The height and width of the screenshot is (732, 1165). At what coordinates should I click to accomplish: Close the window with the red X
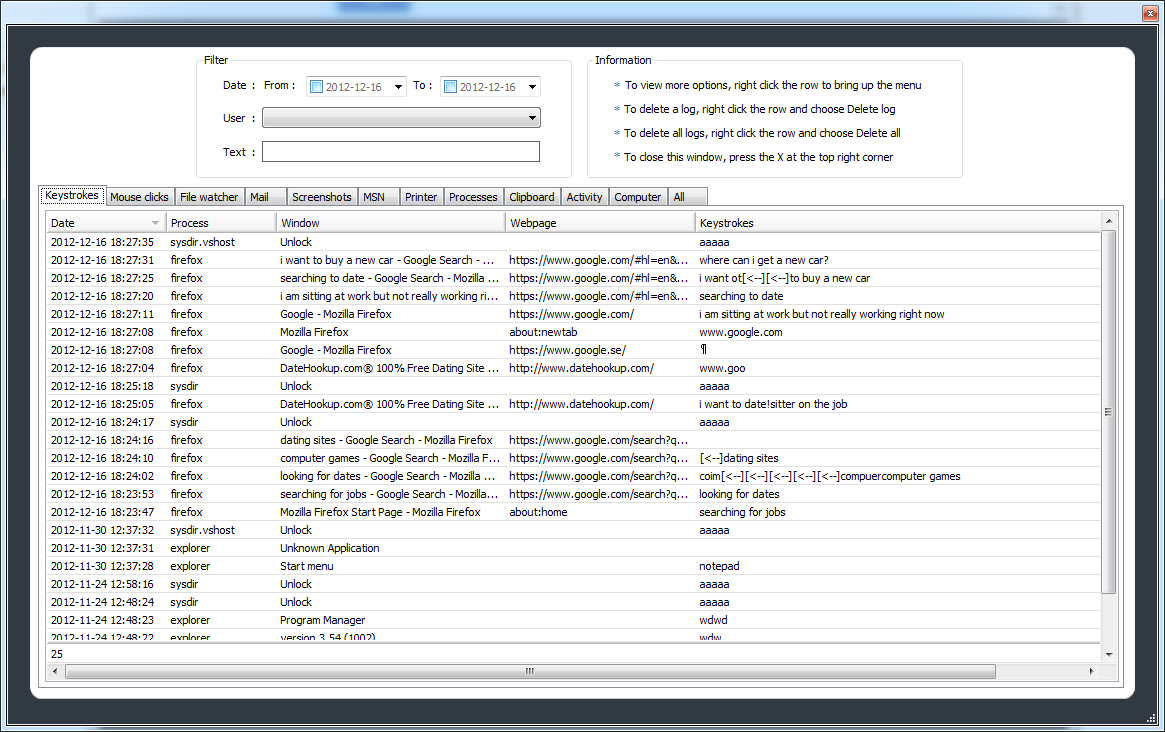(1149, 13)
